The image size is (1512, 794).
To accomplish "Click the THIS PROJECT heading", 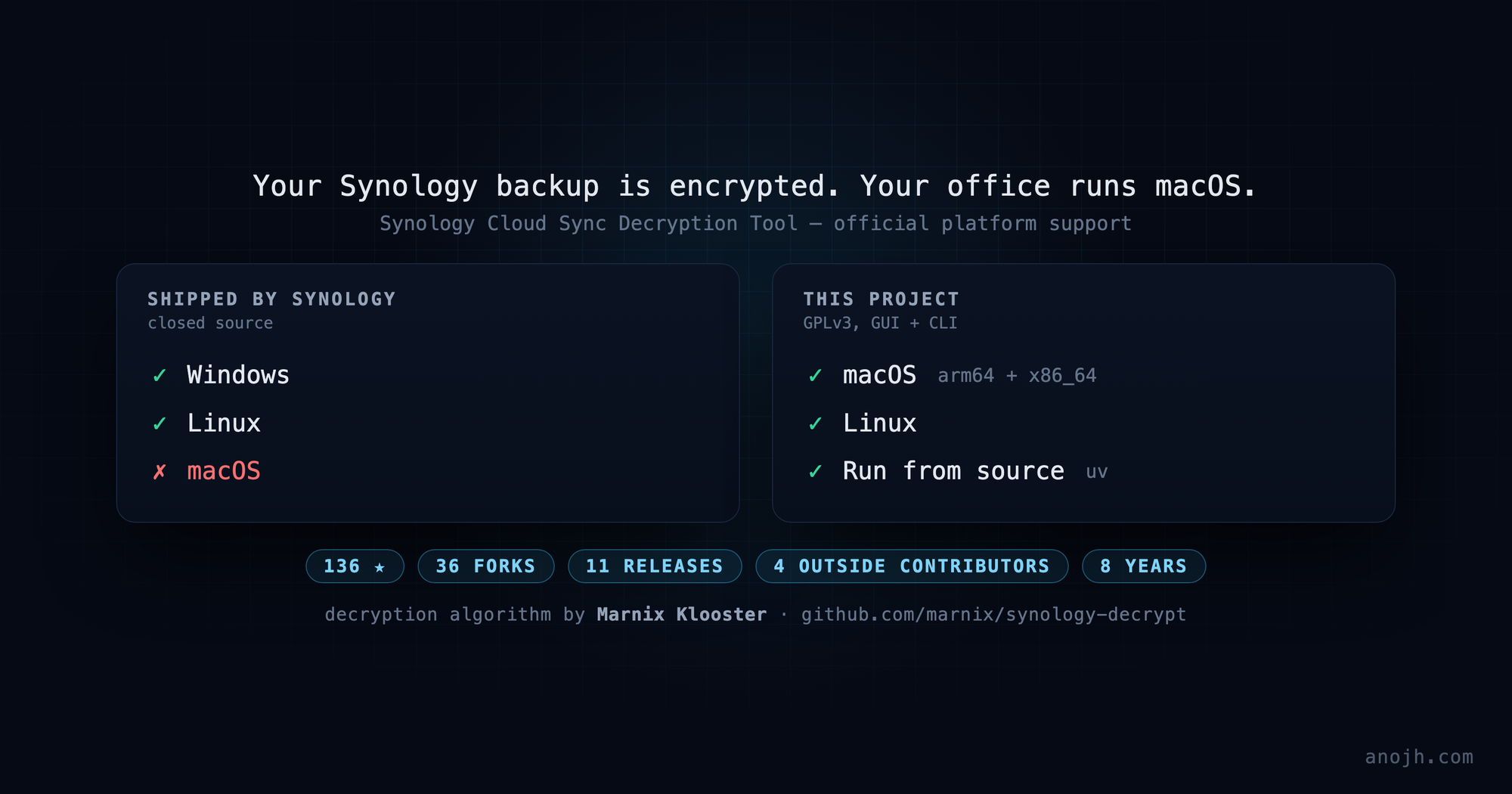I will pyautogui.click(x=881, y=299).
